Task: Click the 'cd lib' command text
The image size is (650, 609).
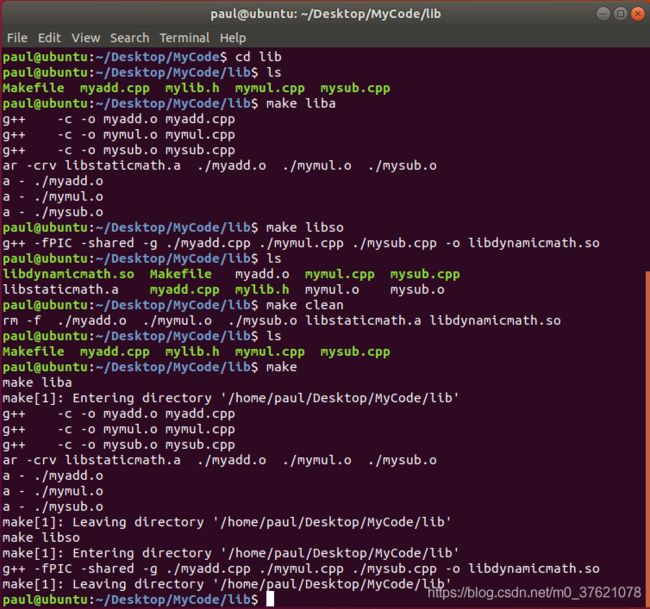Action: tap(258, 56)
